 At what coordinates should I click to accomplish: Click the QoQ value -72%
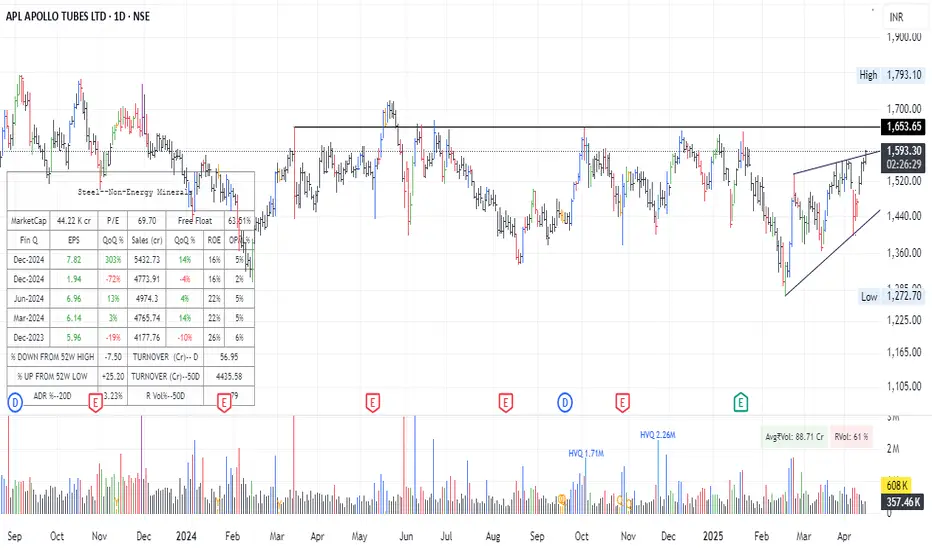[113, 279]
